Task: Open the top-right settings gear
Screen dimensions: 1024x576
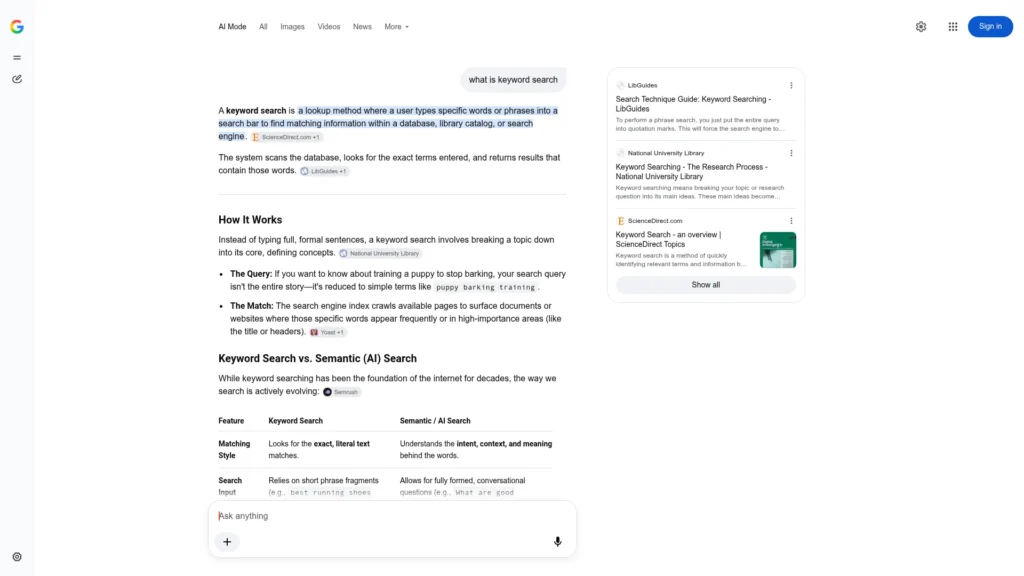Action: pyautogui.click(x=921, y=27)
